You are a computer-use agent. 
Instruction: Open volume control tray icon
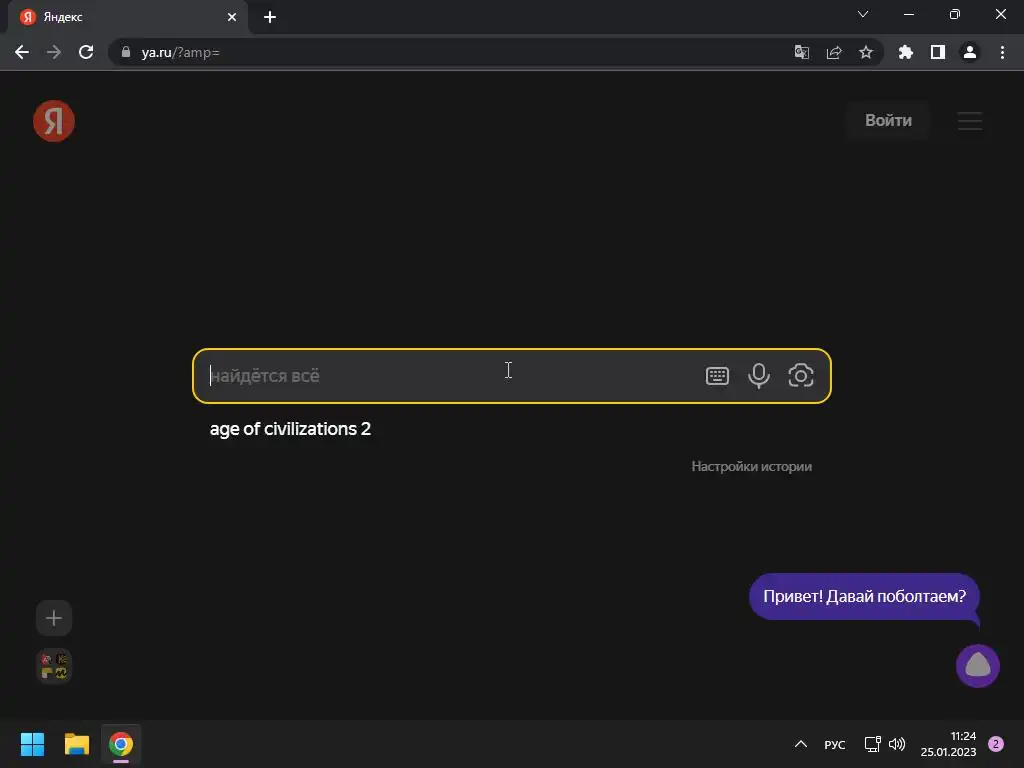pyautogui.click(x=897, y=744)
